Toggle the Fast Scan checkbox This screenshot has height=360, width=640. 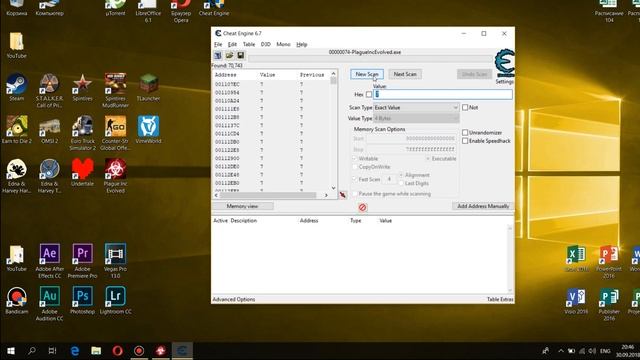point(355,179)
